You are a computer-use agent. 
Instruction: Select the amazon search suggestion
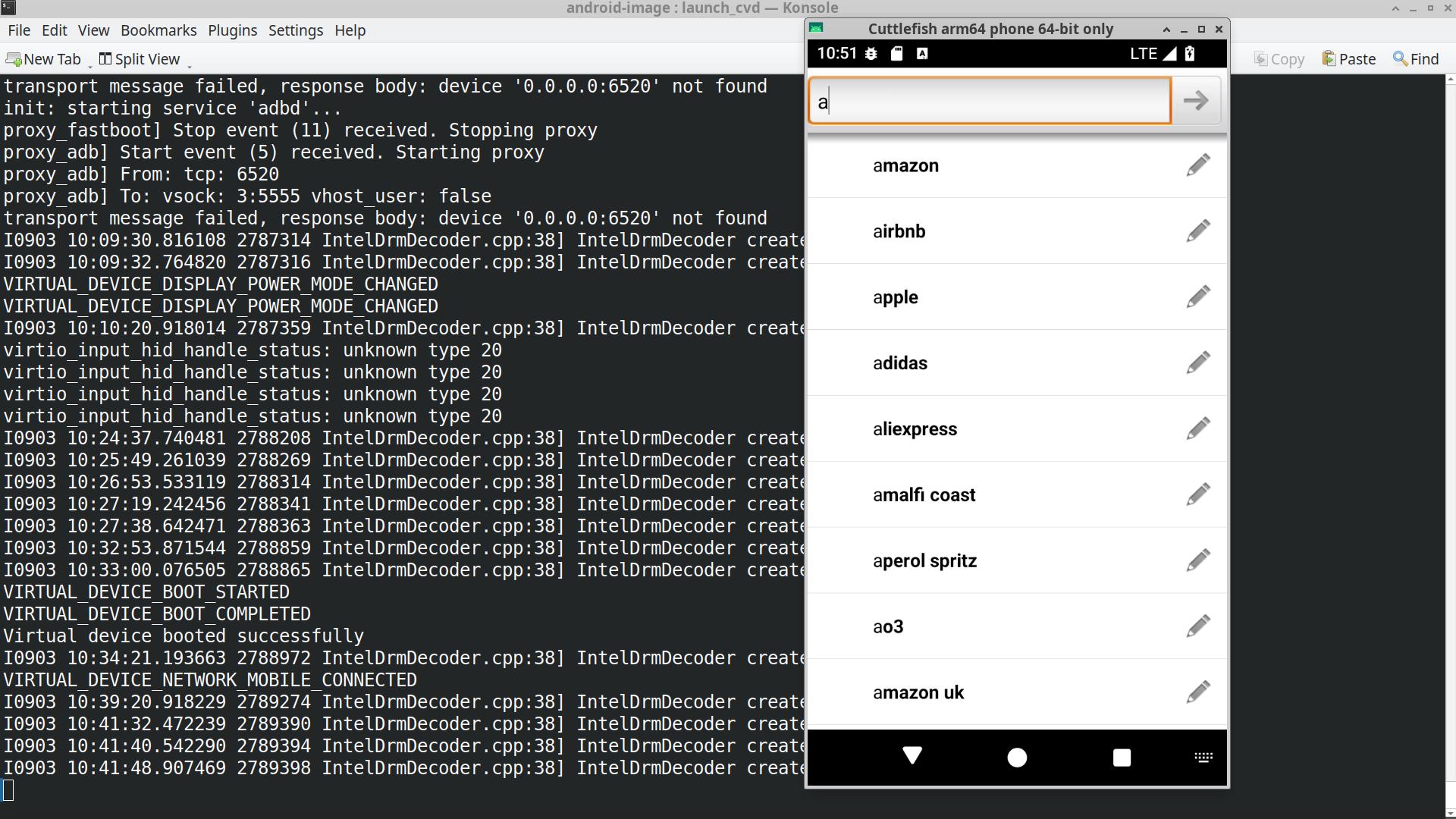point(1017,165)
